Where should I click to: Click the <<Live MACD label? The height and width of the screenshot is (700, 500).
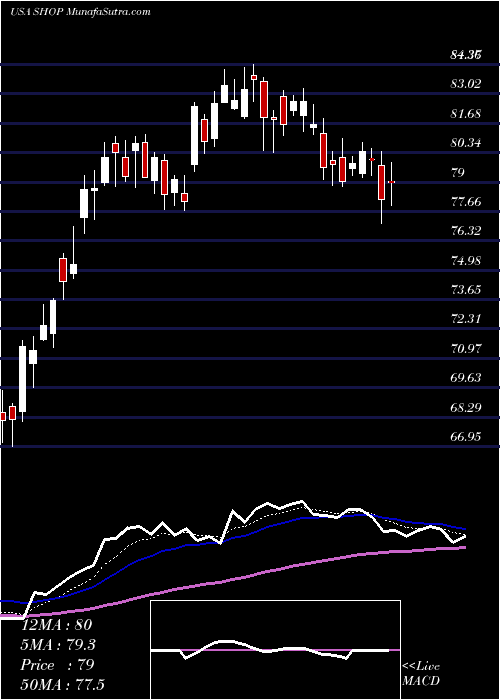click(421, 674)
